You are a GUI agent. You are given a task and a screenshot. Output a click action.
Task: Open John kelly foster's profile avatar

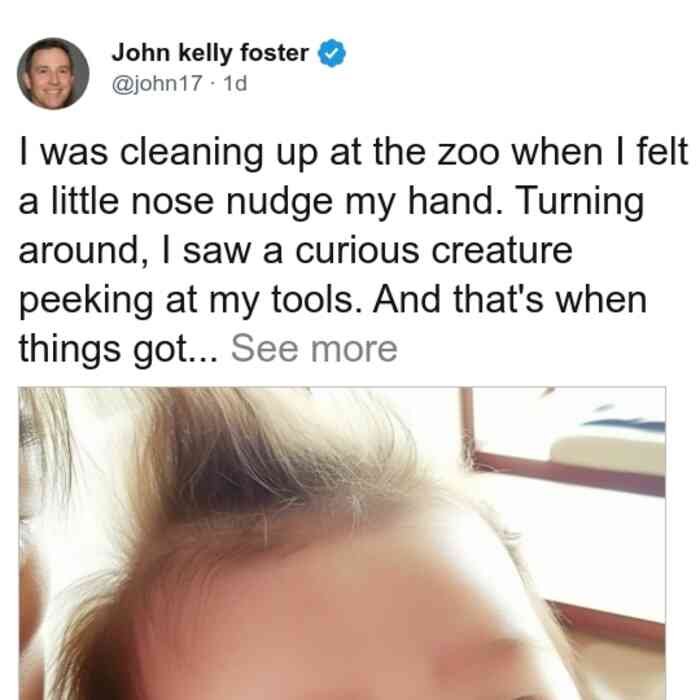[53, 74]
